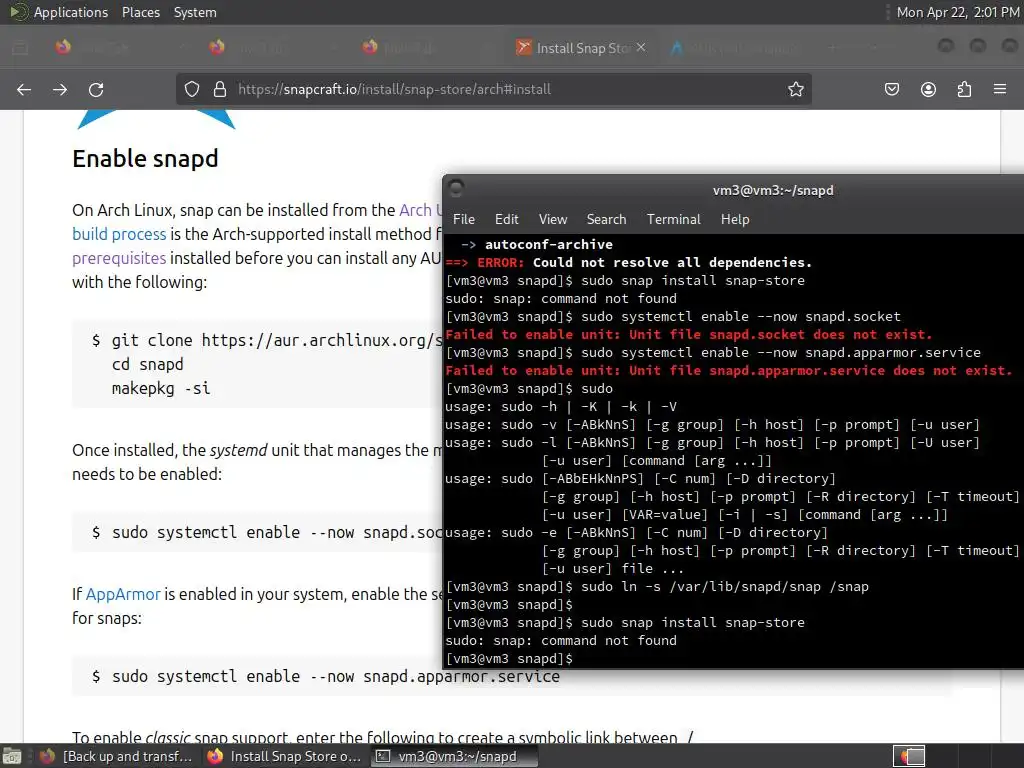This screenshot has height=768, width=1024.
Task: Click the 'Enable snapd' heading
Action: click(145, 159)
